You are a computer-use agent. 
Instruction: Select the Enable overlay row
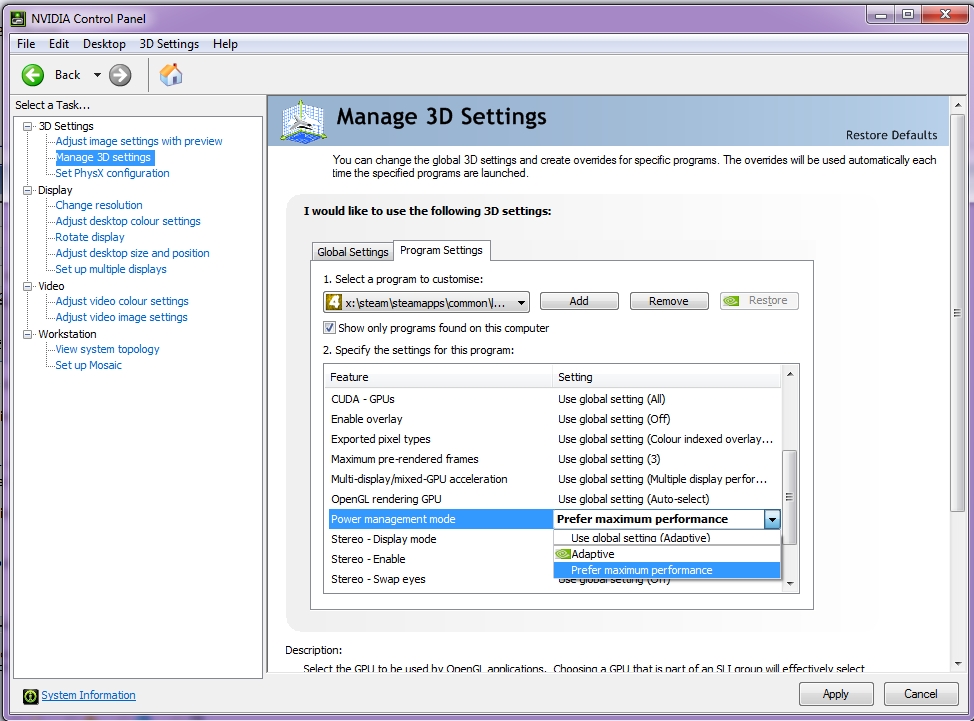pyautogui.click(x=553, y=419)
